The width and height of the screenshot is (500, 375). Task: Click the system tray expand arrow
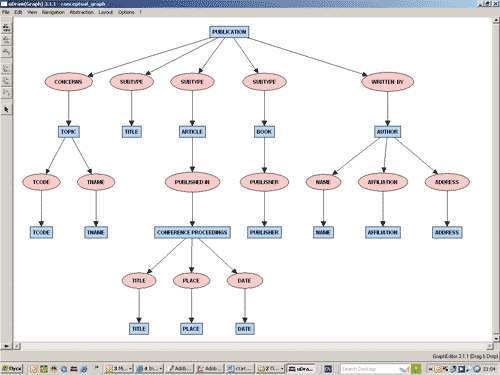coord(430,369)
